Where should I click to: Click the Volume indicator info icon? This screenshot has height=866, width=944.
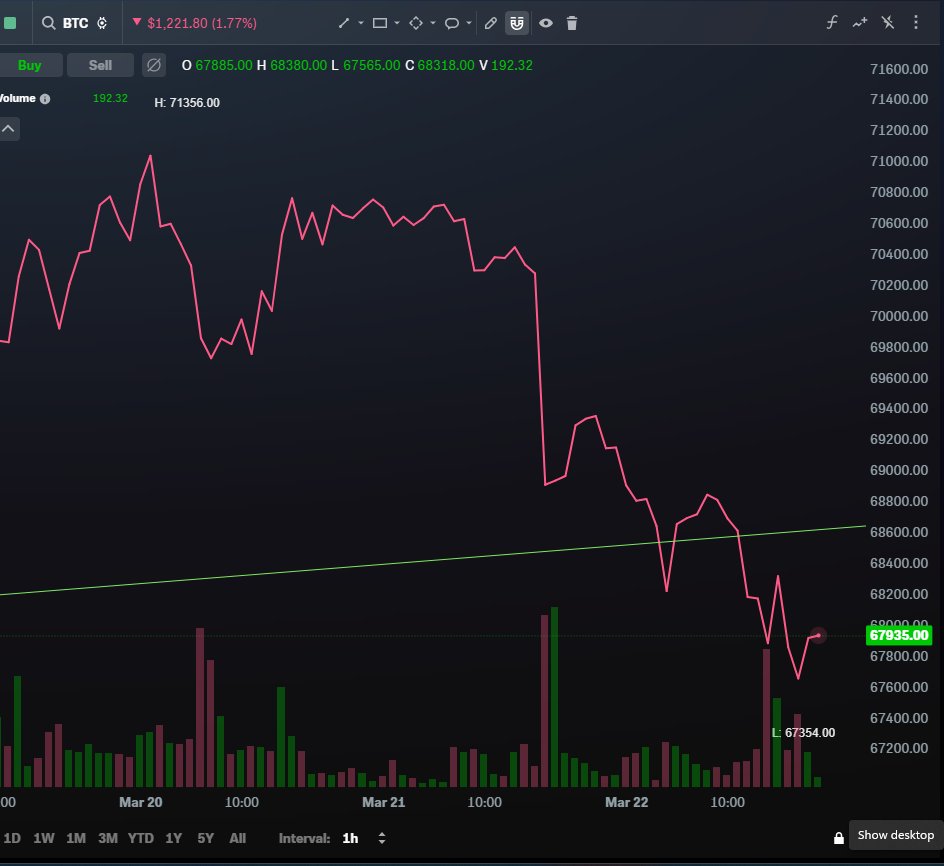(45, 99)
